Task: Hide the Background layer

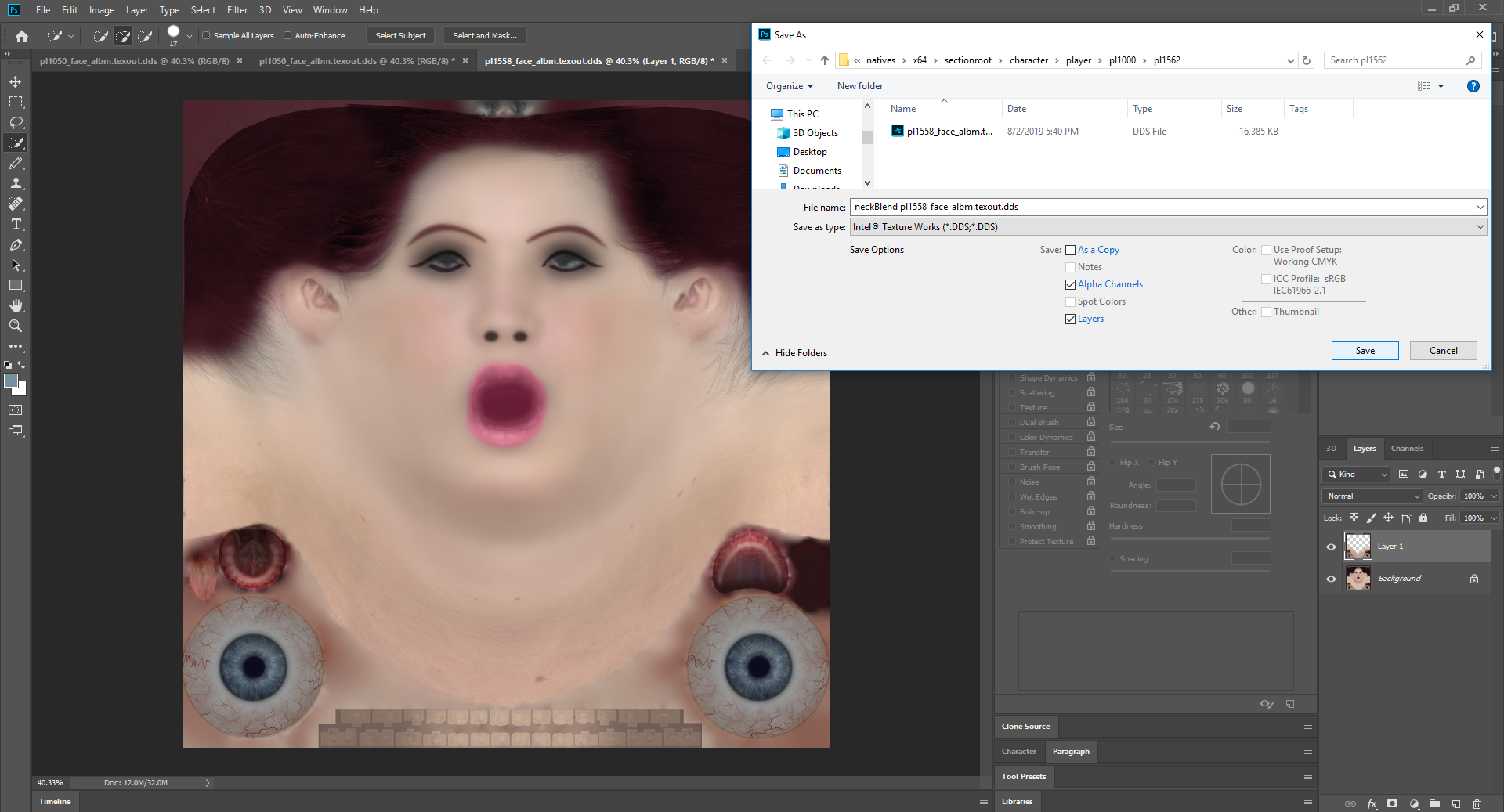Action: (1331, 579)
